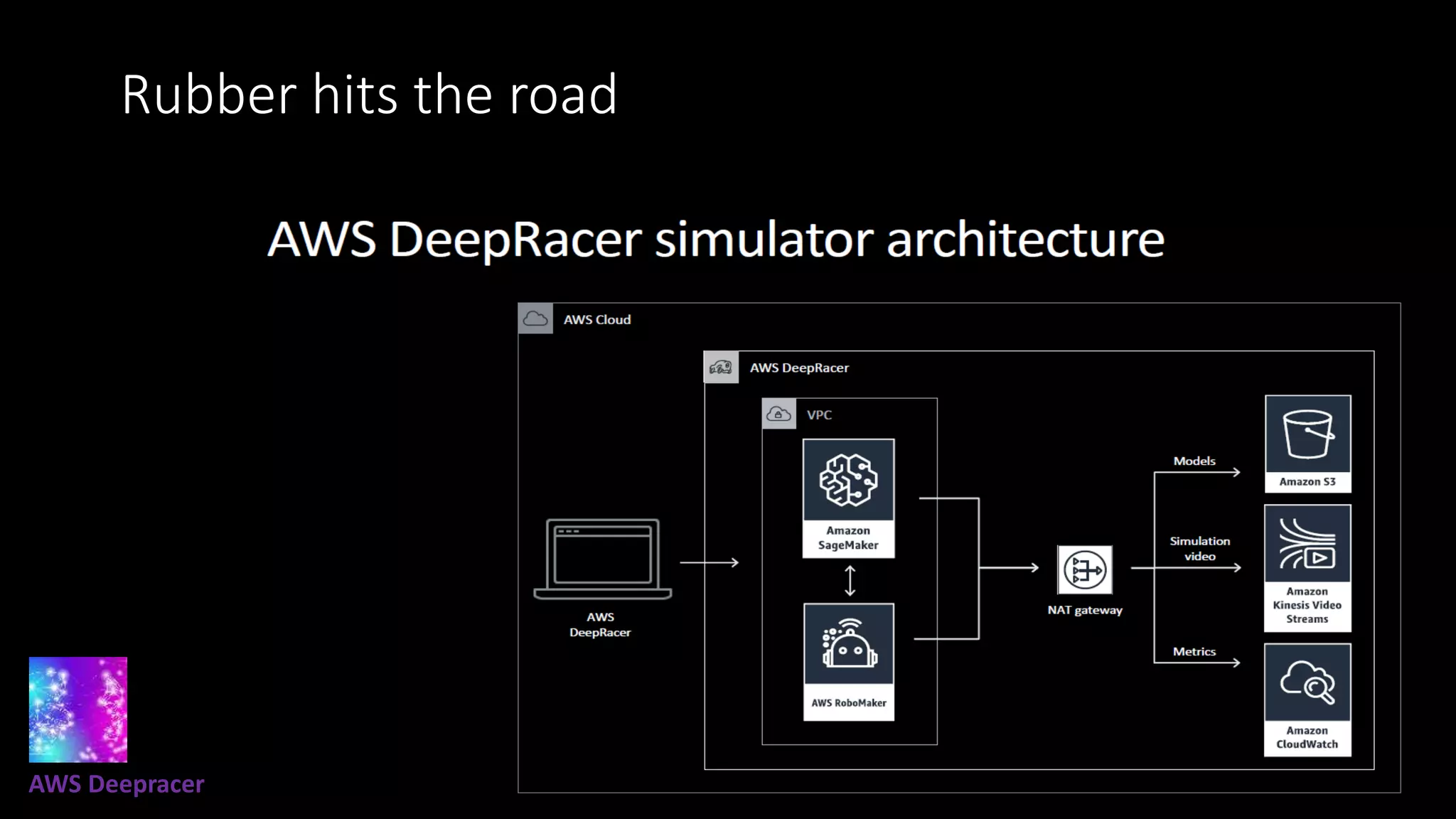This screenshot has height=819, width=1456.
Task: Click the AWS Cloud group icon
Action: 535,318
